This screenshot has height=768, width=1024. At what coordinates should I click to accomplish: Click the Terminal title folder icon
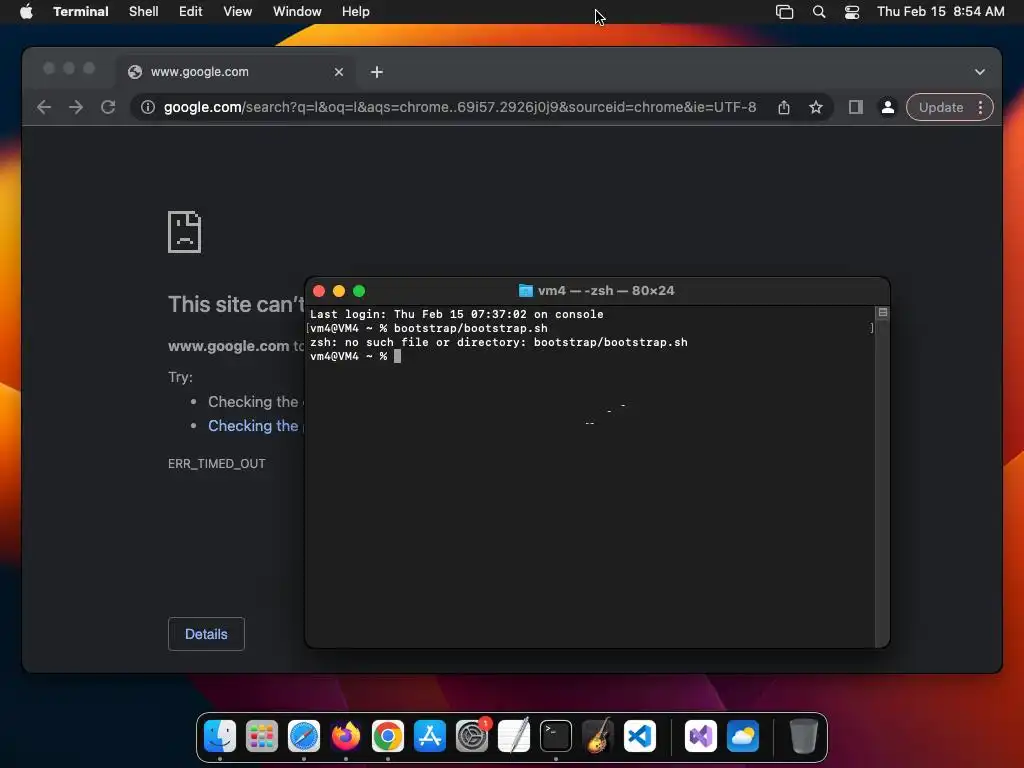pos(526,291)
